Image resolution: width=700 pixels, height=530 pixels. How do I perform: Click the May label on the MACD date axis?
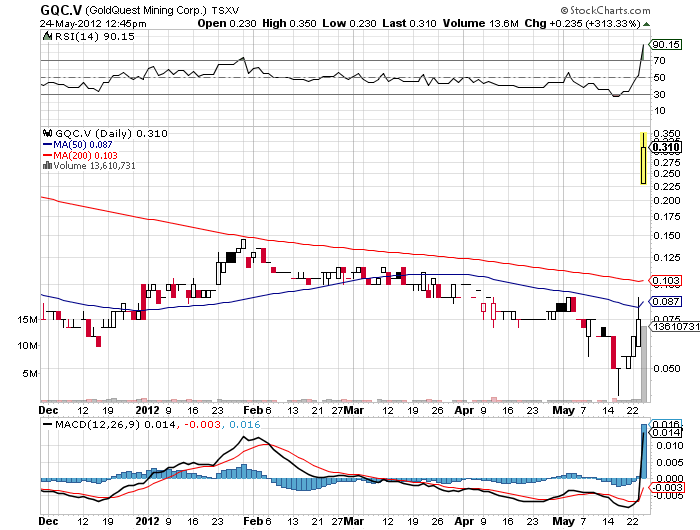pos(563,521)
